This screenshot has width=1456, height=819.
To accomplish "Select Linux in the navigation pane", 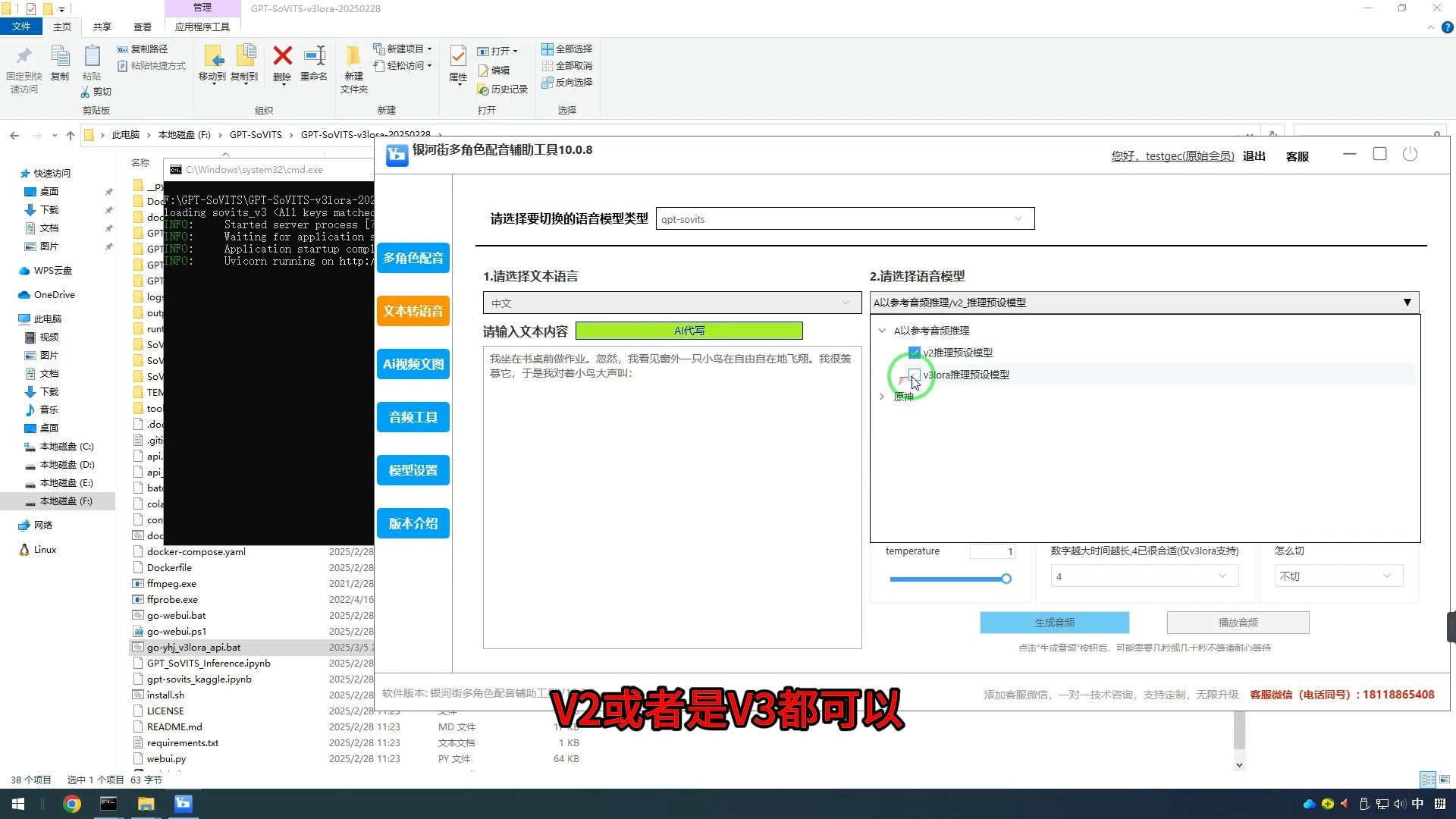I will tap(45, 550).
